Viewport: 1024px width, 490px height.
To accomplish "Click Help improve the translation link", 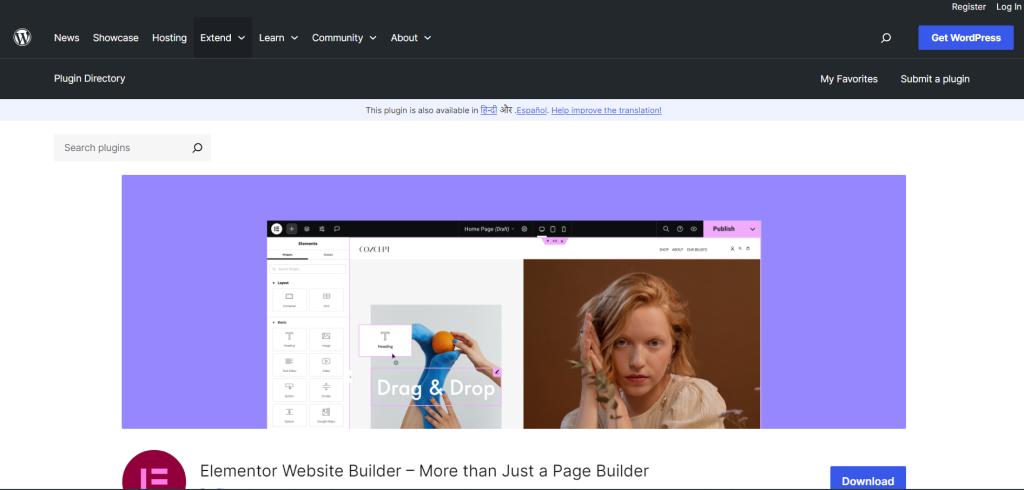I will click(x=606, y=110).
